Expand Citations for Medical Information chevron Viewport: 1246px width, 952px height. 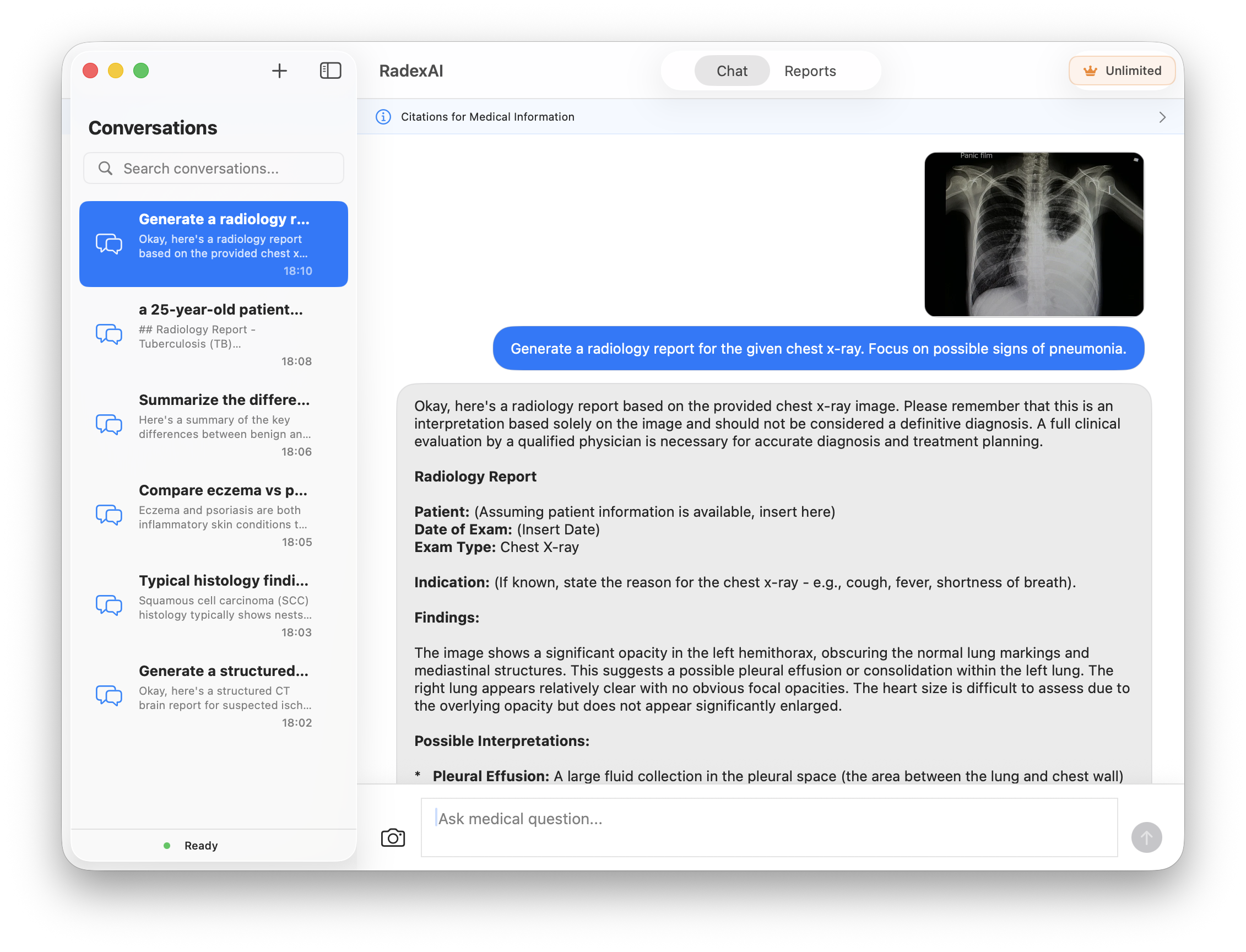pos(1162,117)
